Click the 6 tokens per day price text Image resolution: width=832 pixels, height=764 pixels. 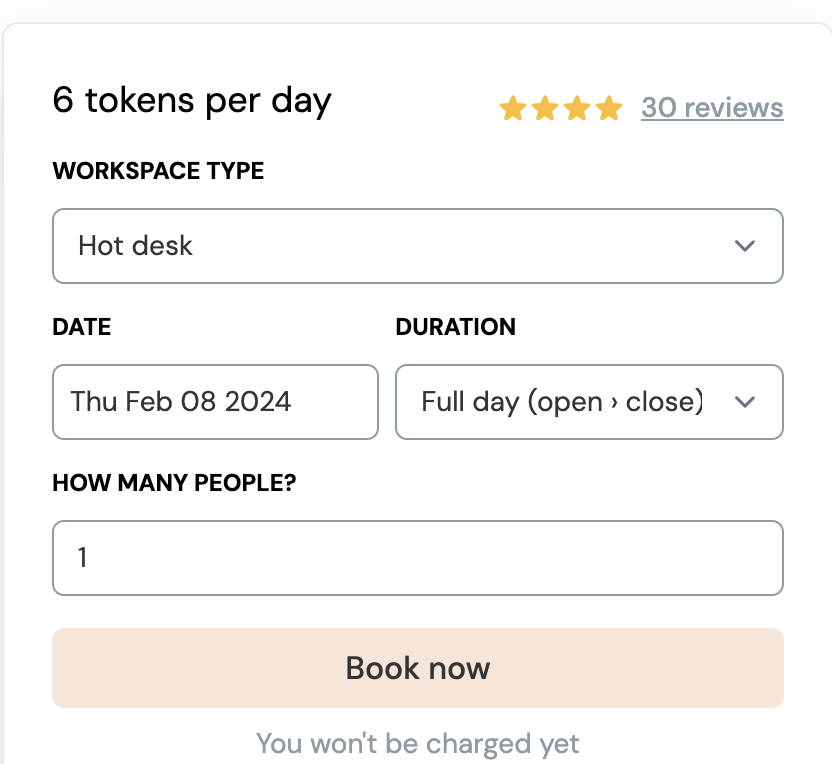point(192,101)
